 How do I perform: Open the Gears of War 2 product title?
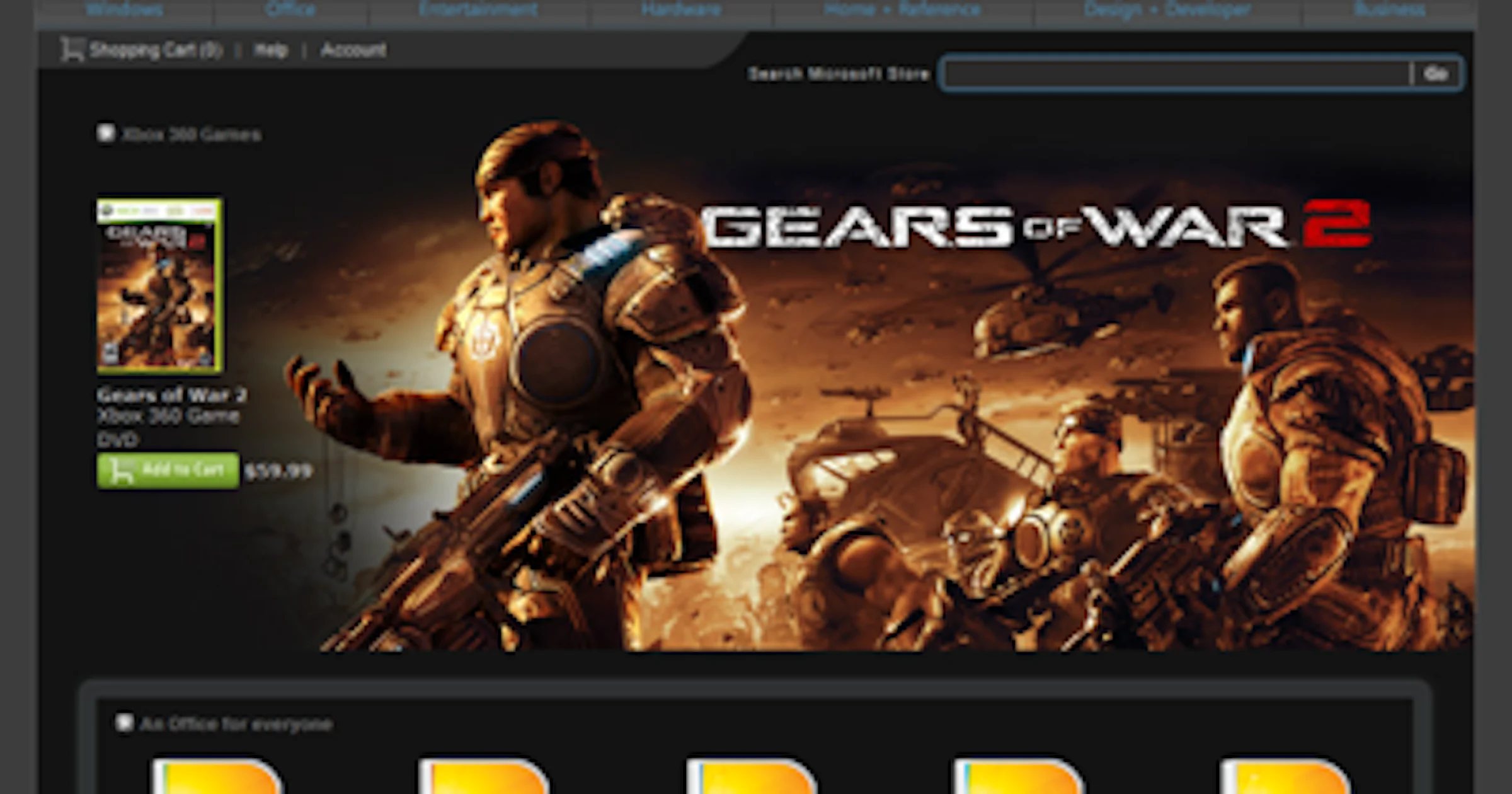[171, 395]
